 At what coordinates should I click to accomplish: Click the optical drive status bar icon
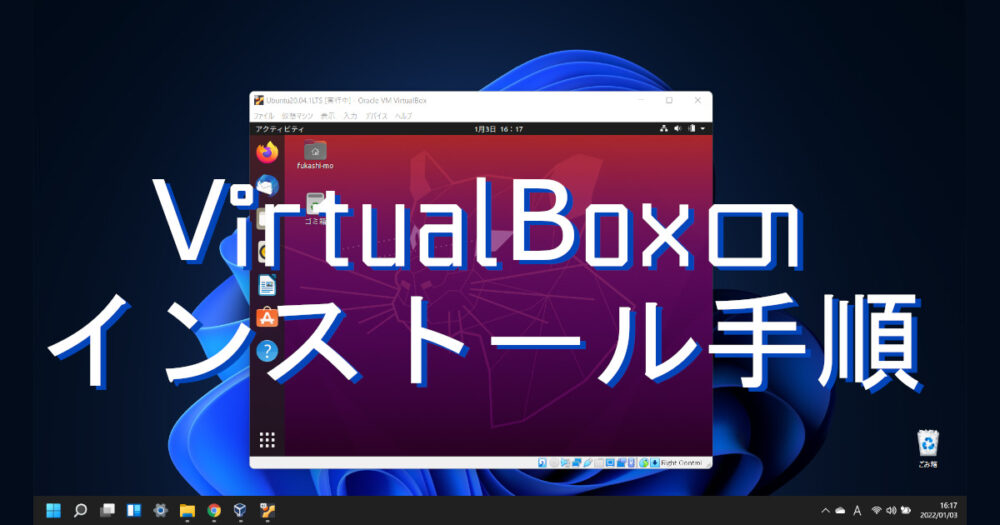point(554,462)
